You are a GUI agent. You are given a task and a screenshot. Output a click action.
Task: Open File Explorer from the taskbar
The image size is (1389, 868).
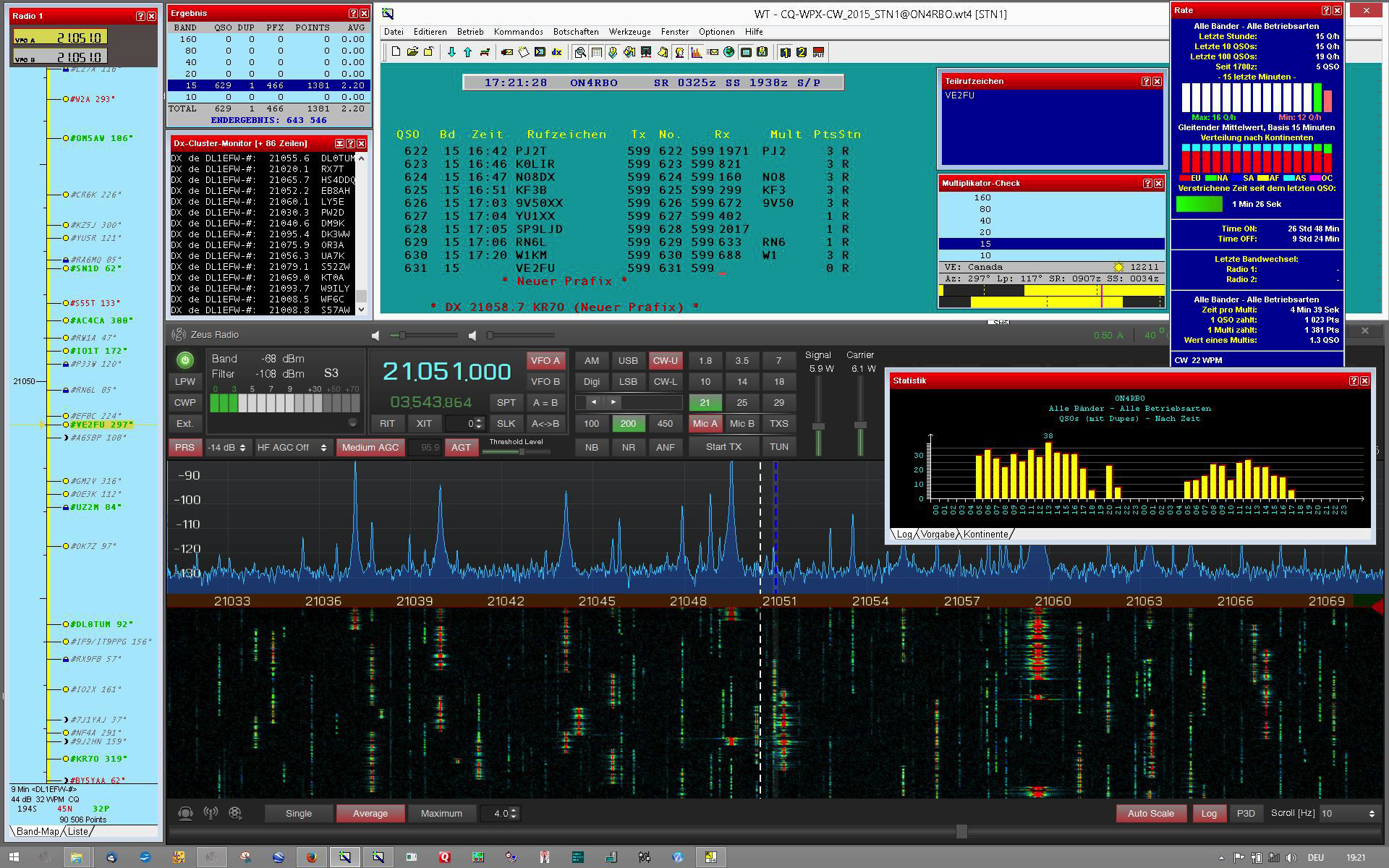76,857
